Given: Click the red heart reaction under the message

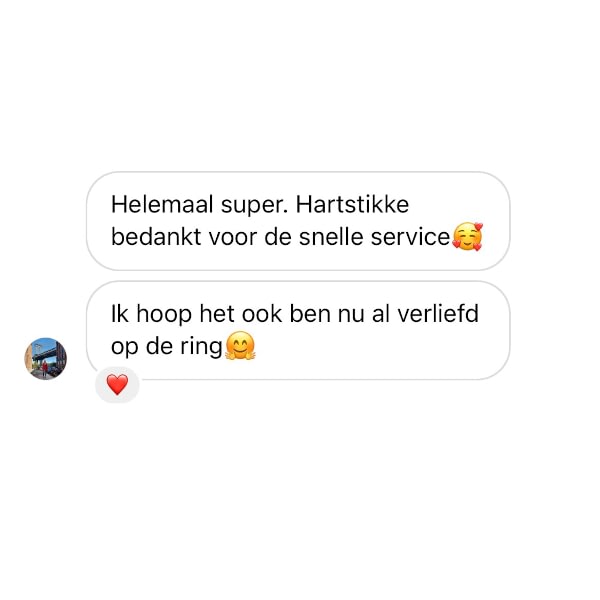Looking at the screenshot, I should [117, 384].
